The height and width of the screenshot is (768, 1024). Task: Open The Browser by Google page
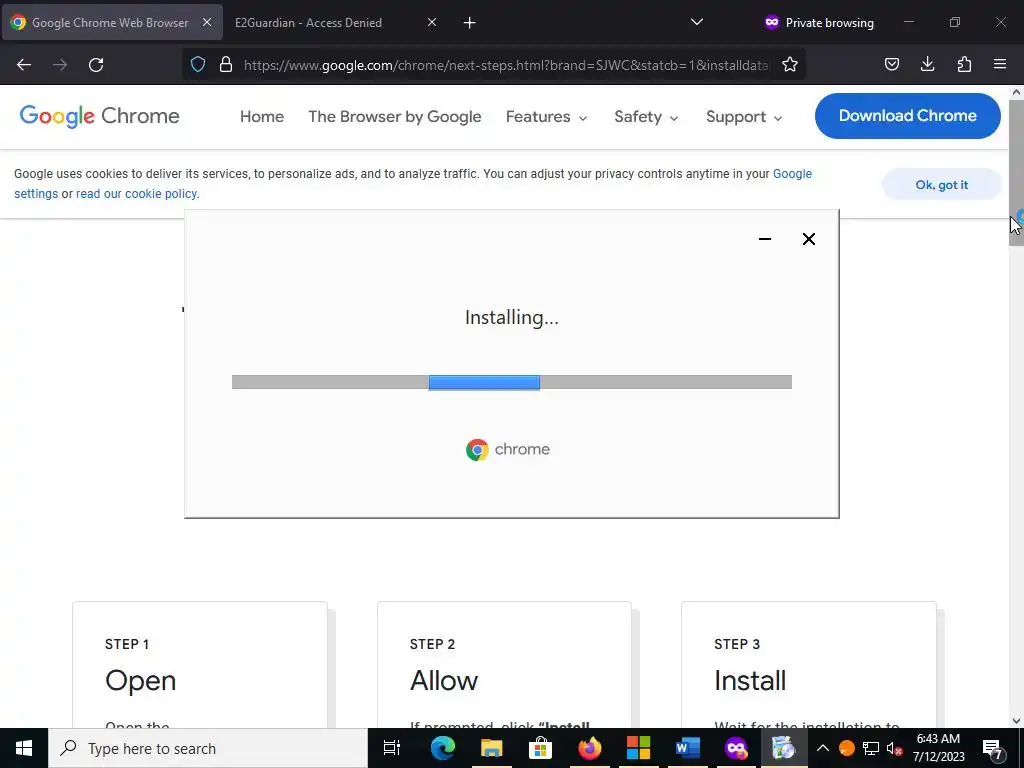pos(394,117)
